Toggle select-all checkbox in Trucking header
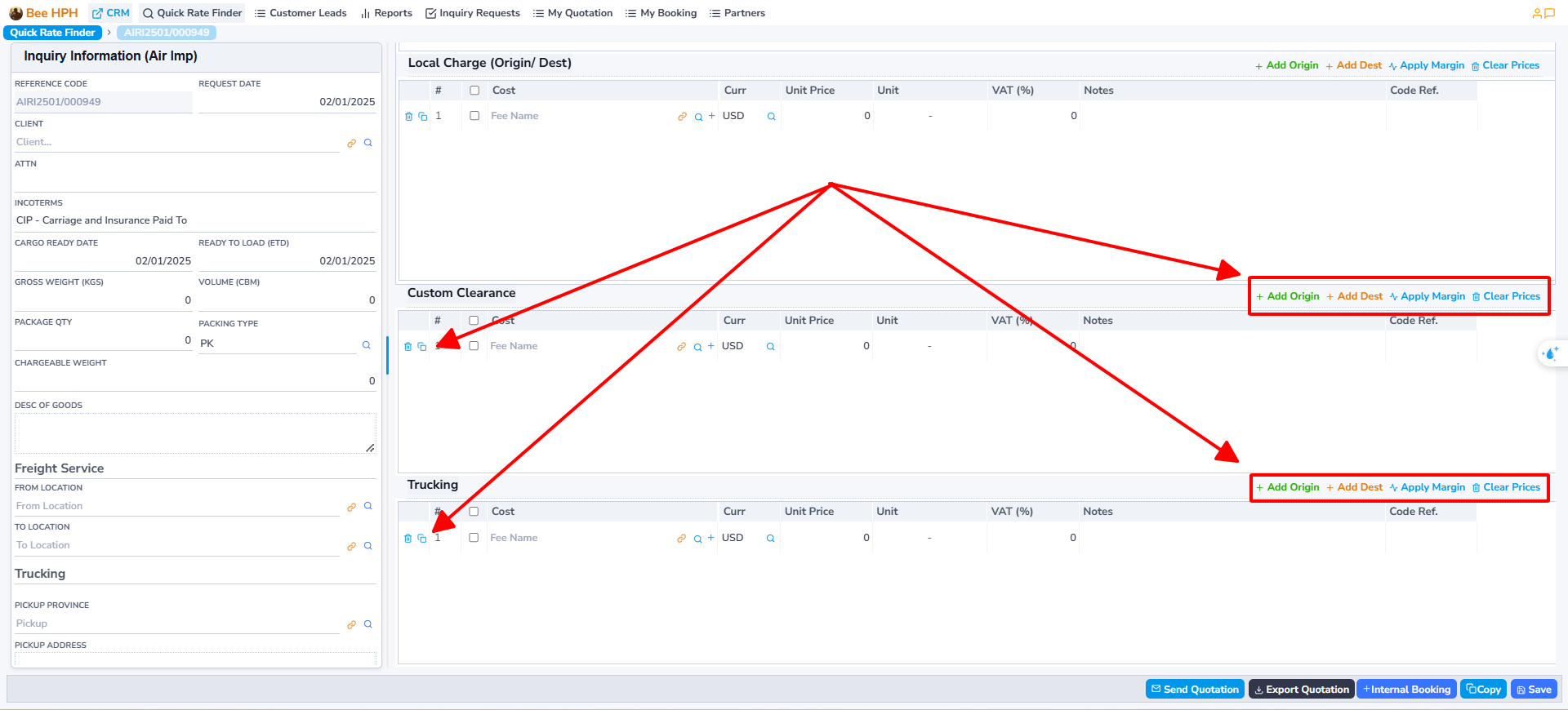The image size is (1568, 710). pyautogui.click(x=474, y=512)
